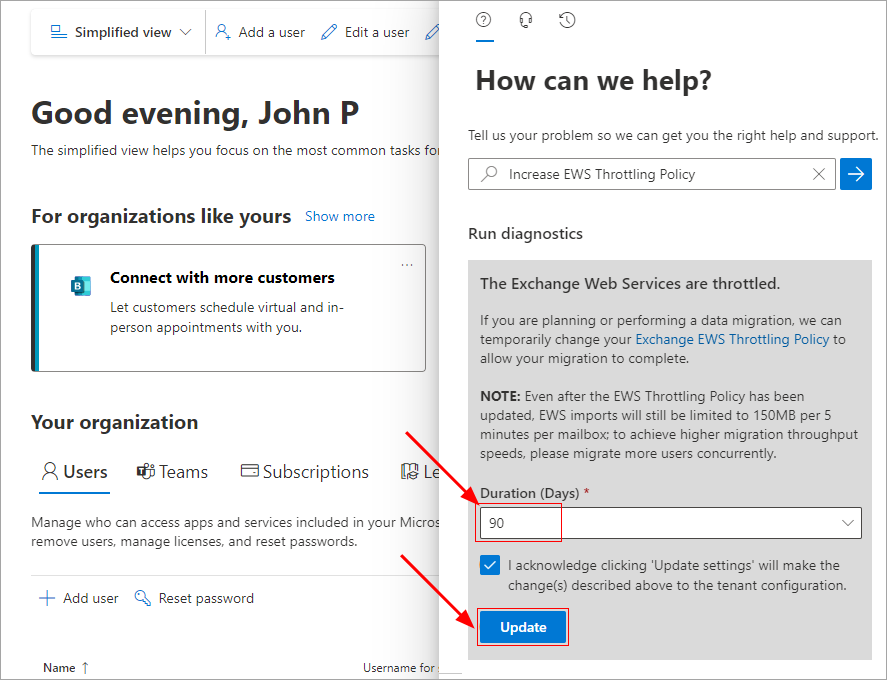The height and width of the screenshot is (680, 887).
Task: Toggle the acknowledge Update settings checkbox
Action: [x=490, y=565]
